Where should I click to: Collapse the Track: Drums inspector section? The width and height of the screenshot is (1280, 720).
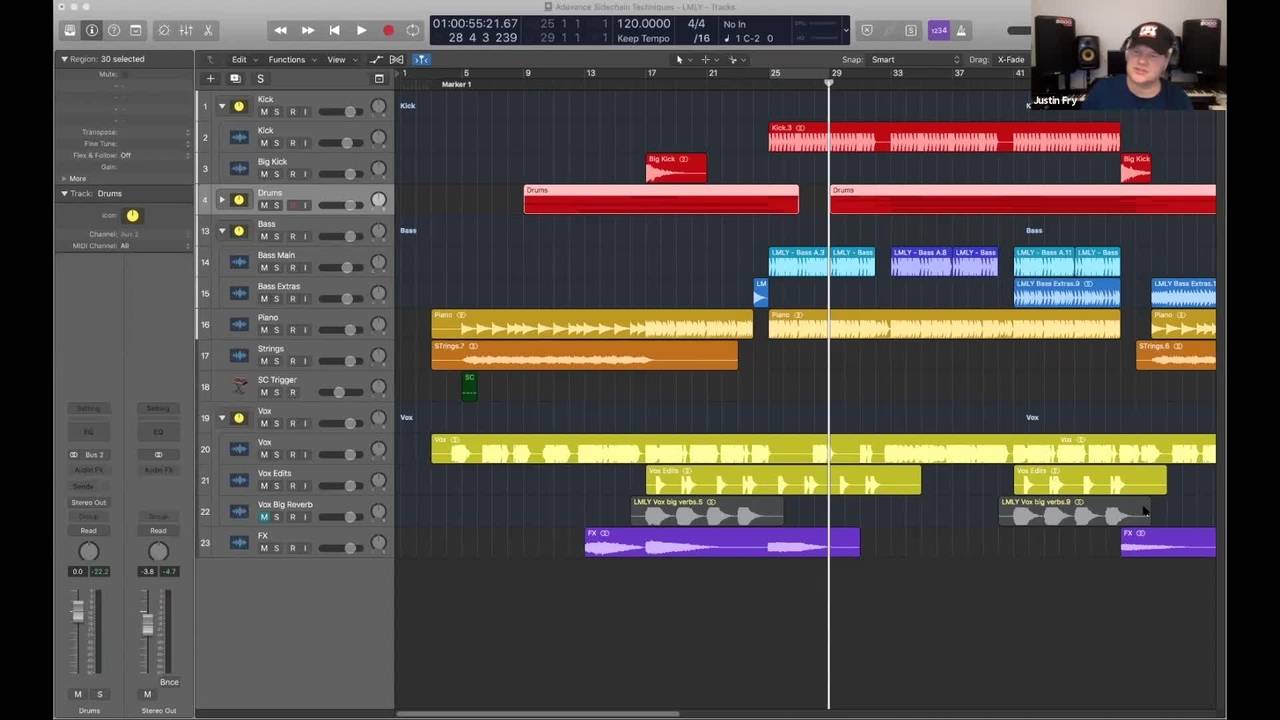[x=64, y=193]
